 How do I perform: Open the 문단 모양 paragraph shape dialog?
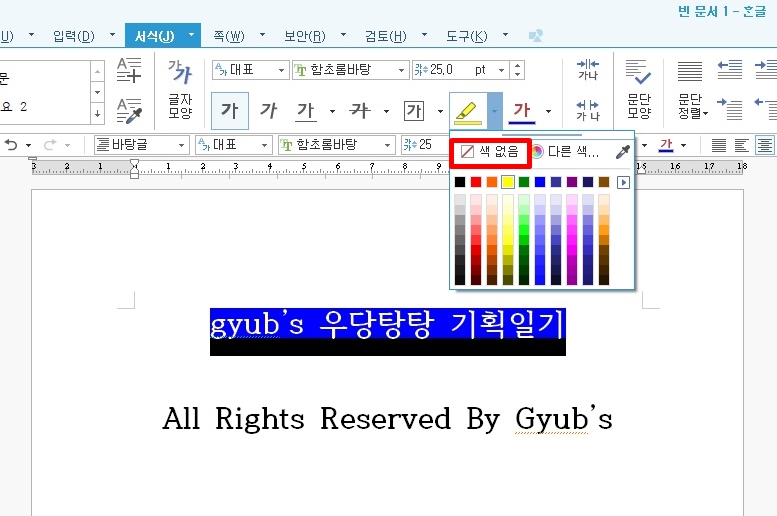[638, 90]
